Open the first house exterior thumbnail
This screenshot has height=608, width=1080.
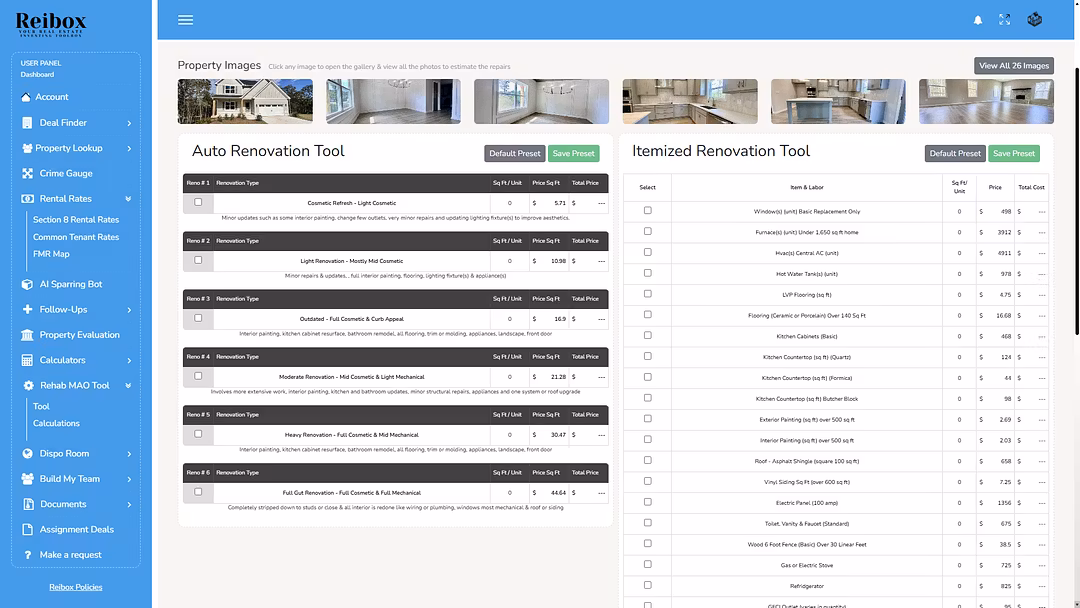pyautogui.click(x=245, y=101)
